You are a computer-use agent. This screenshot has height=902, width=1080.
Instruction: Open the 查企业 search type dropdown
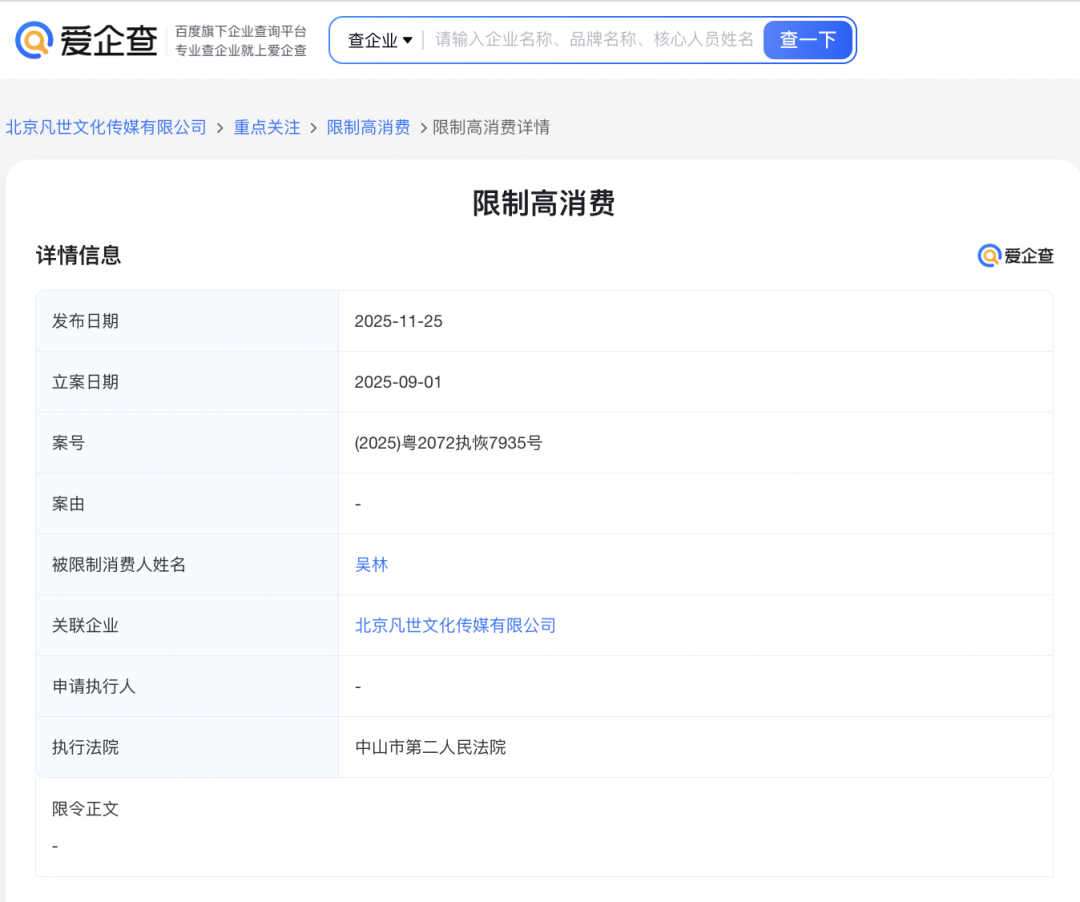tap(379, 41)
